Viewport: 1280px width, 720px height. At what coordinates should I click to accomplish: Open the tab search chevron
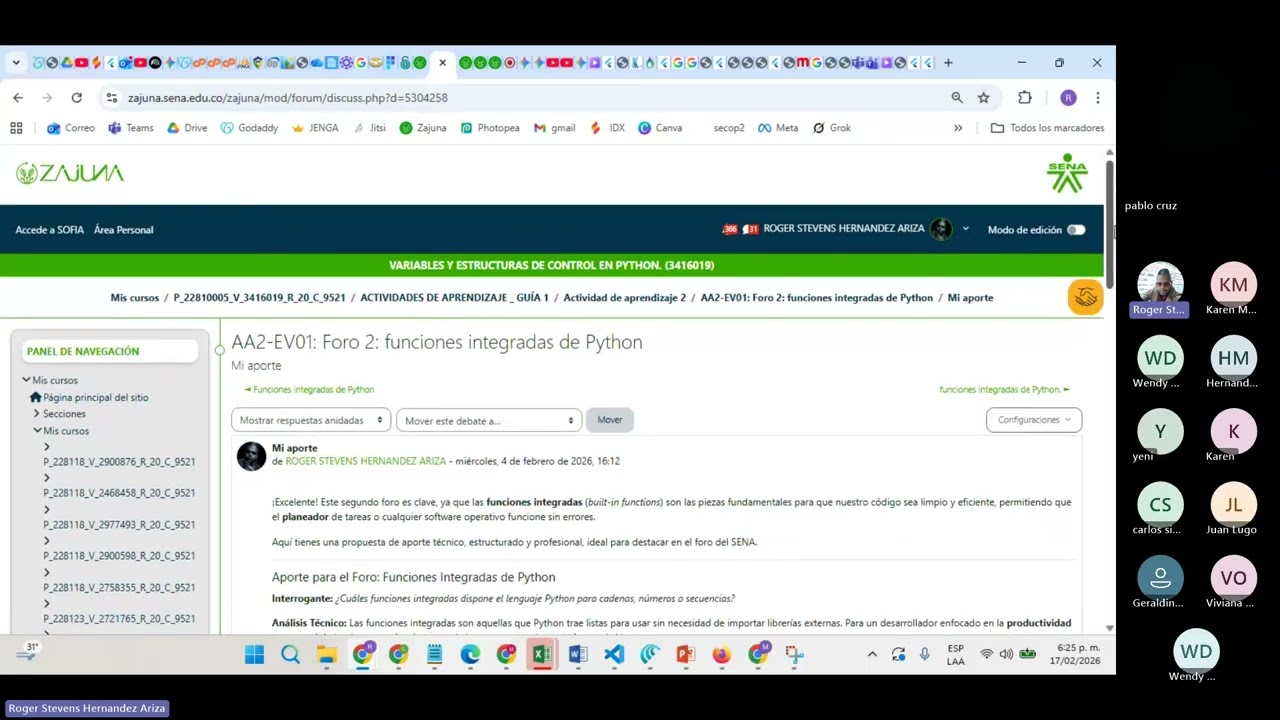(16, 62)
